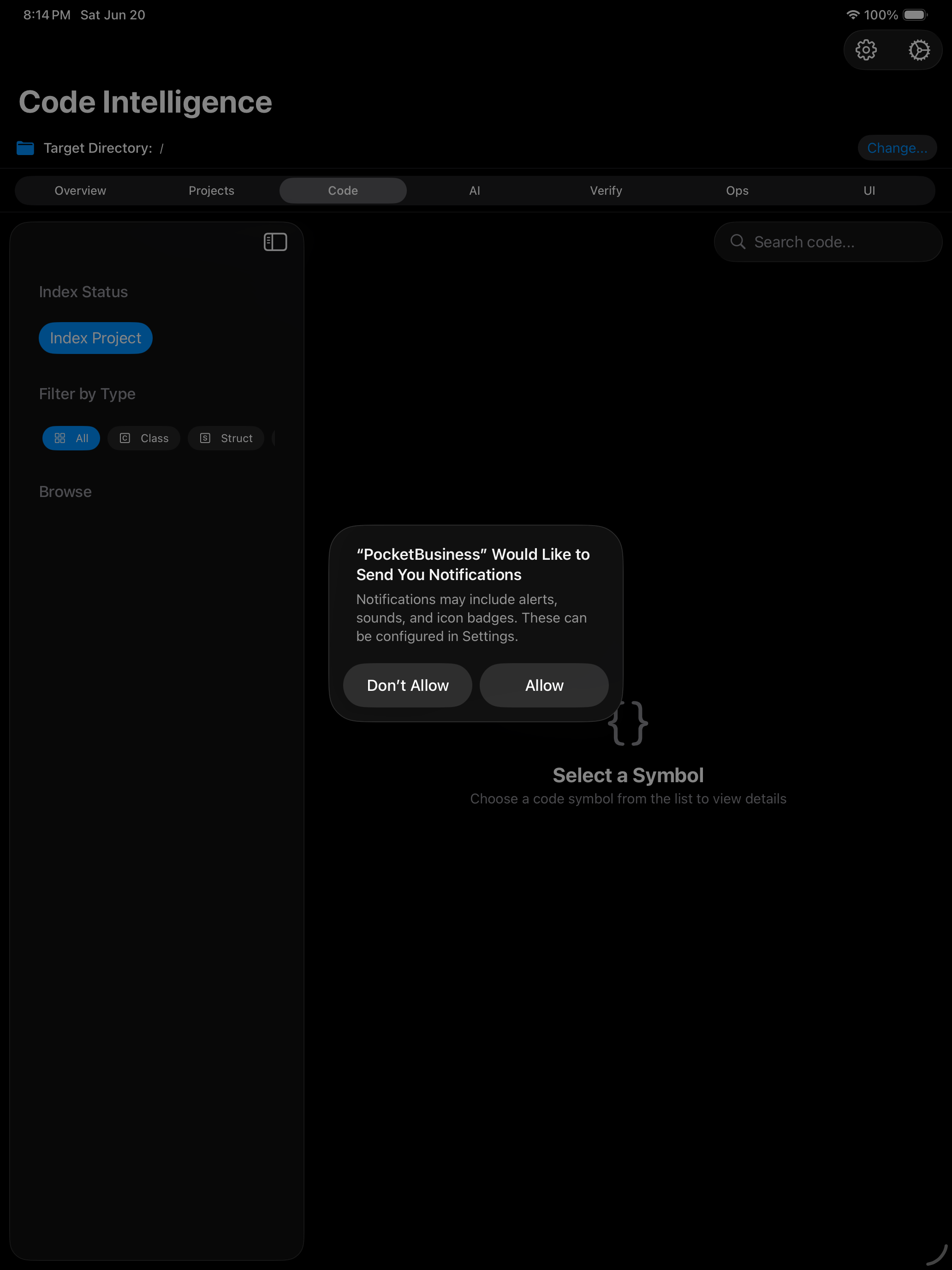Click the 8:14 PM clock in status bar
The width and height of the screenshot is (952, 1270).
(47, 15)
